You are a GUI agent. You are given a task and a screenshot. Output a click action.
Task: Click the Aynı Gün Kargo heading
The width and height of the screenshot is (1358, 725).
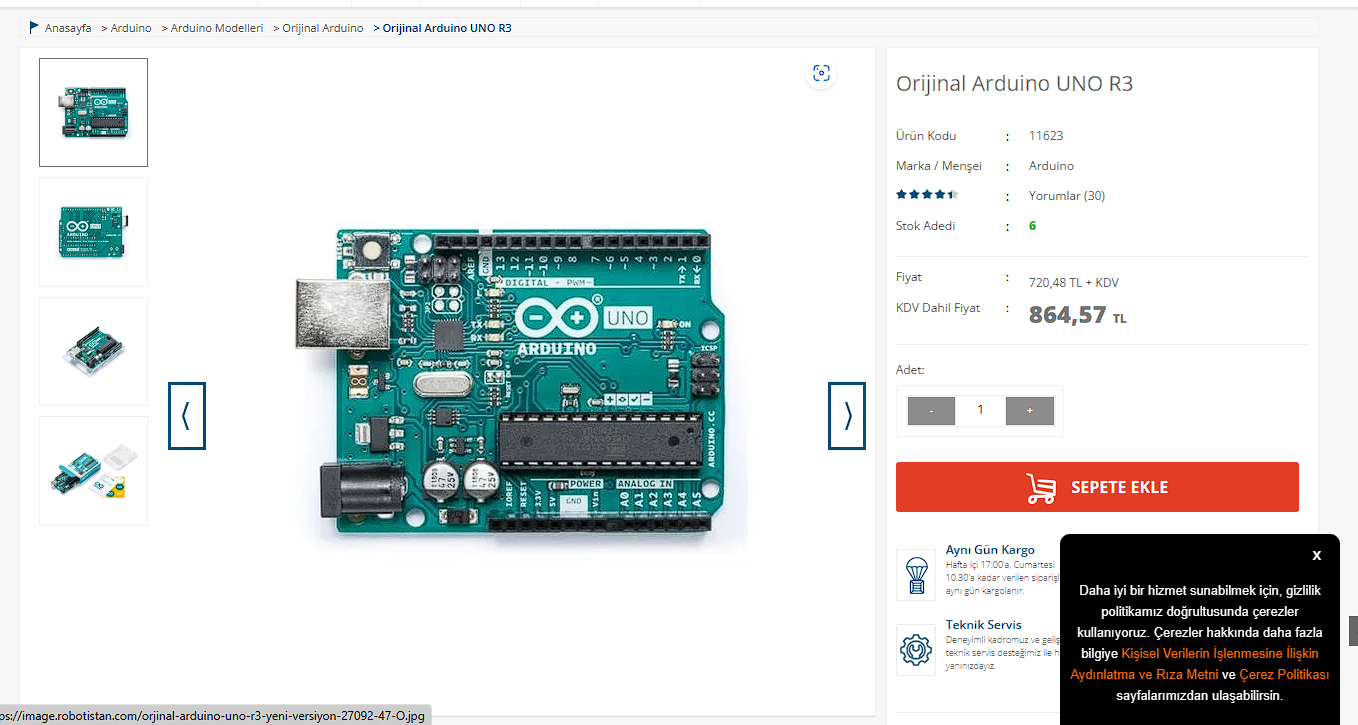990,550
